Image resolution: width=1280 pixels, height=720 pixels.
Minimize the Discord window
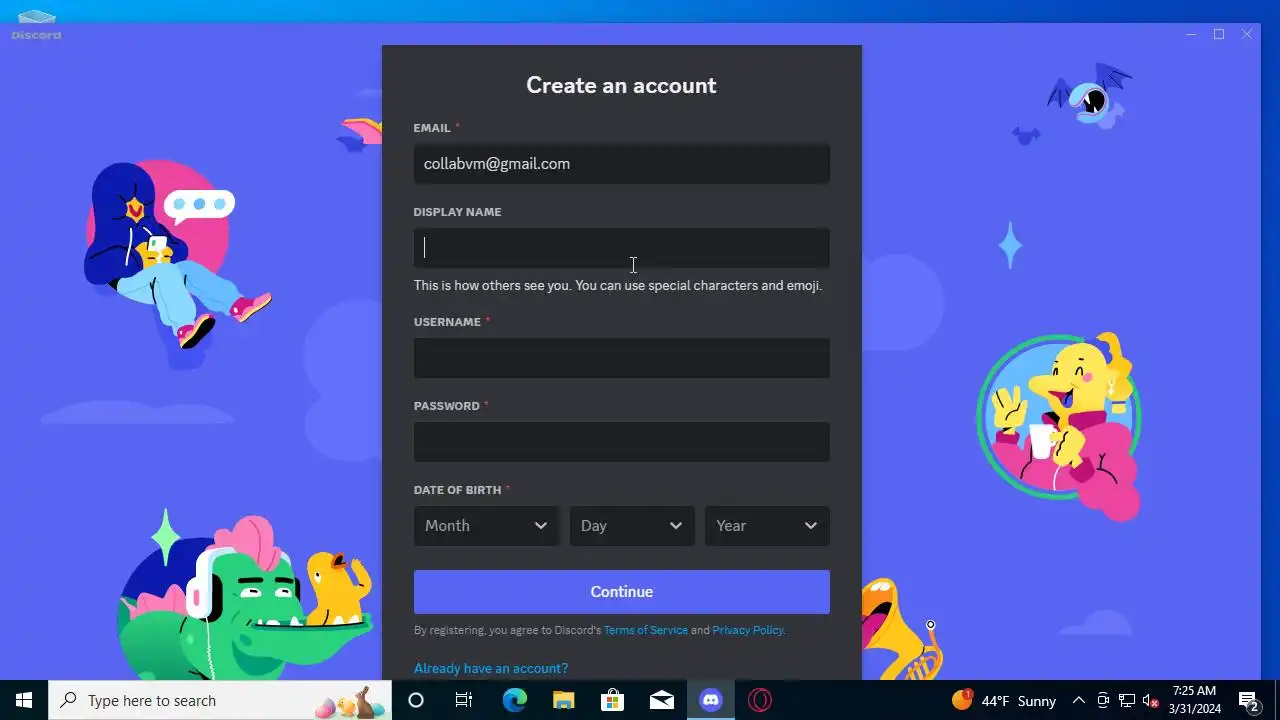1190,34
